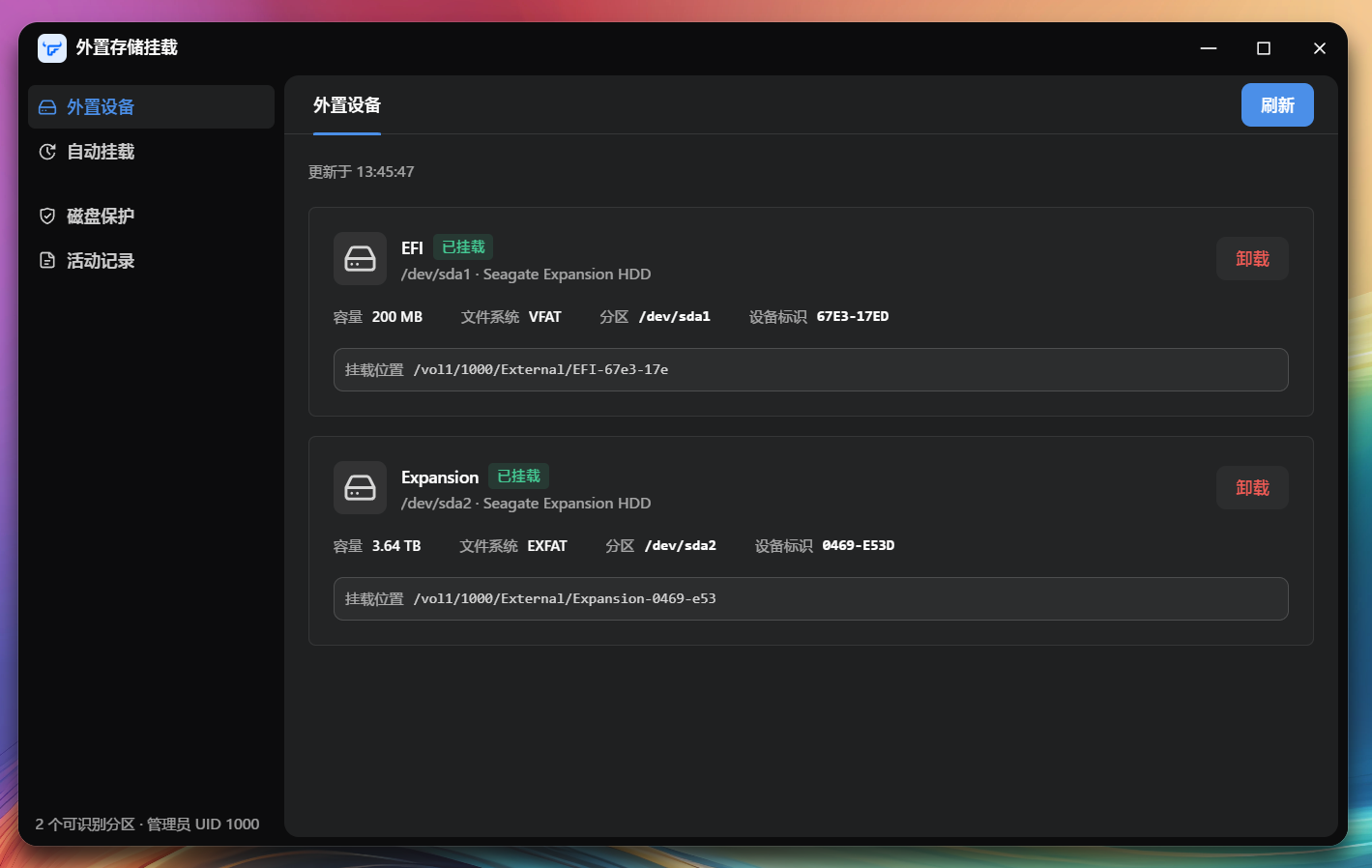Click the 3.64 TB capacity value

point(396,546)
